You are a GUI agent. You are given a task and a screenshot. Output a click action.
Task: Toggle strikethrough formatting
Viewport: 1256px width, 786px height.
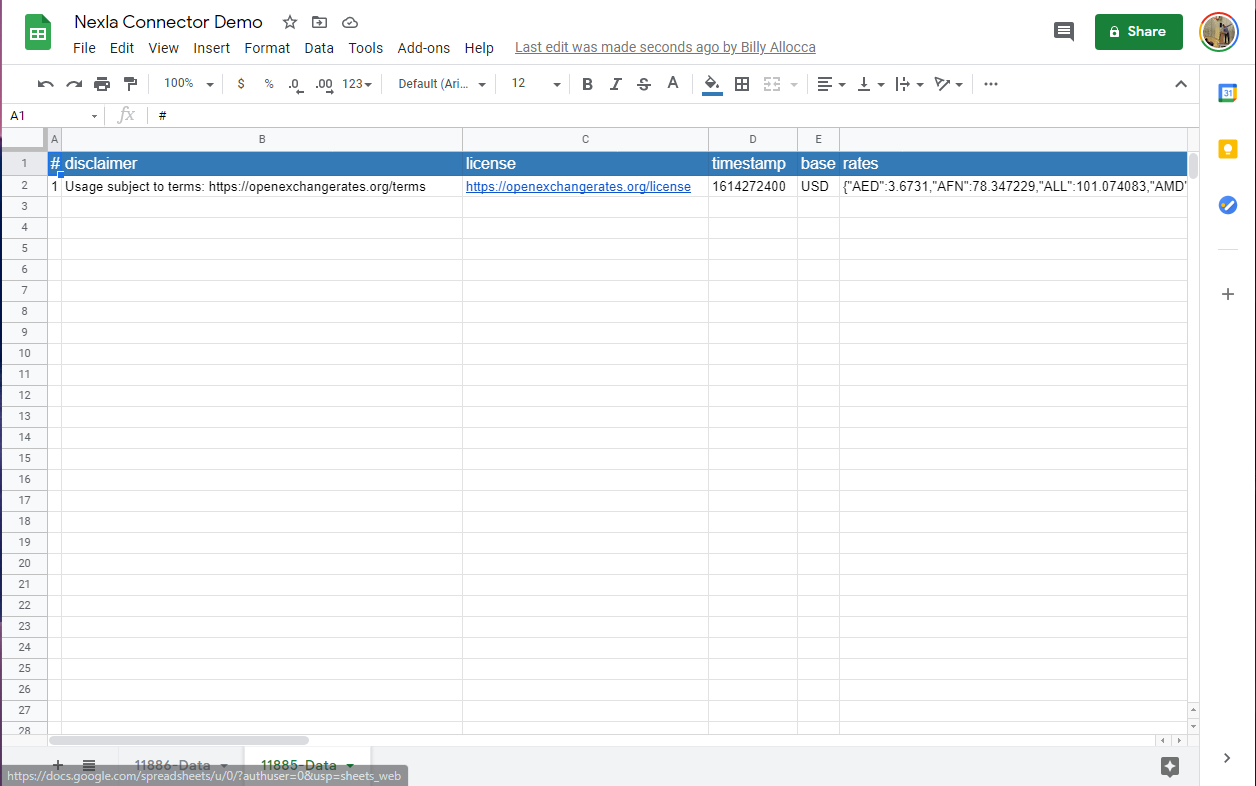644,84
